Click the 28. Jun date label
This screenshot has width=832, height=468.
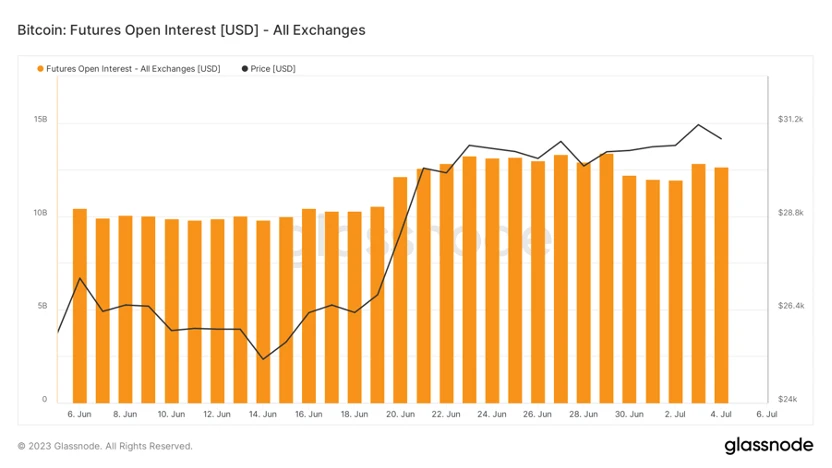click(583, 413)
